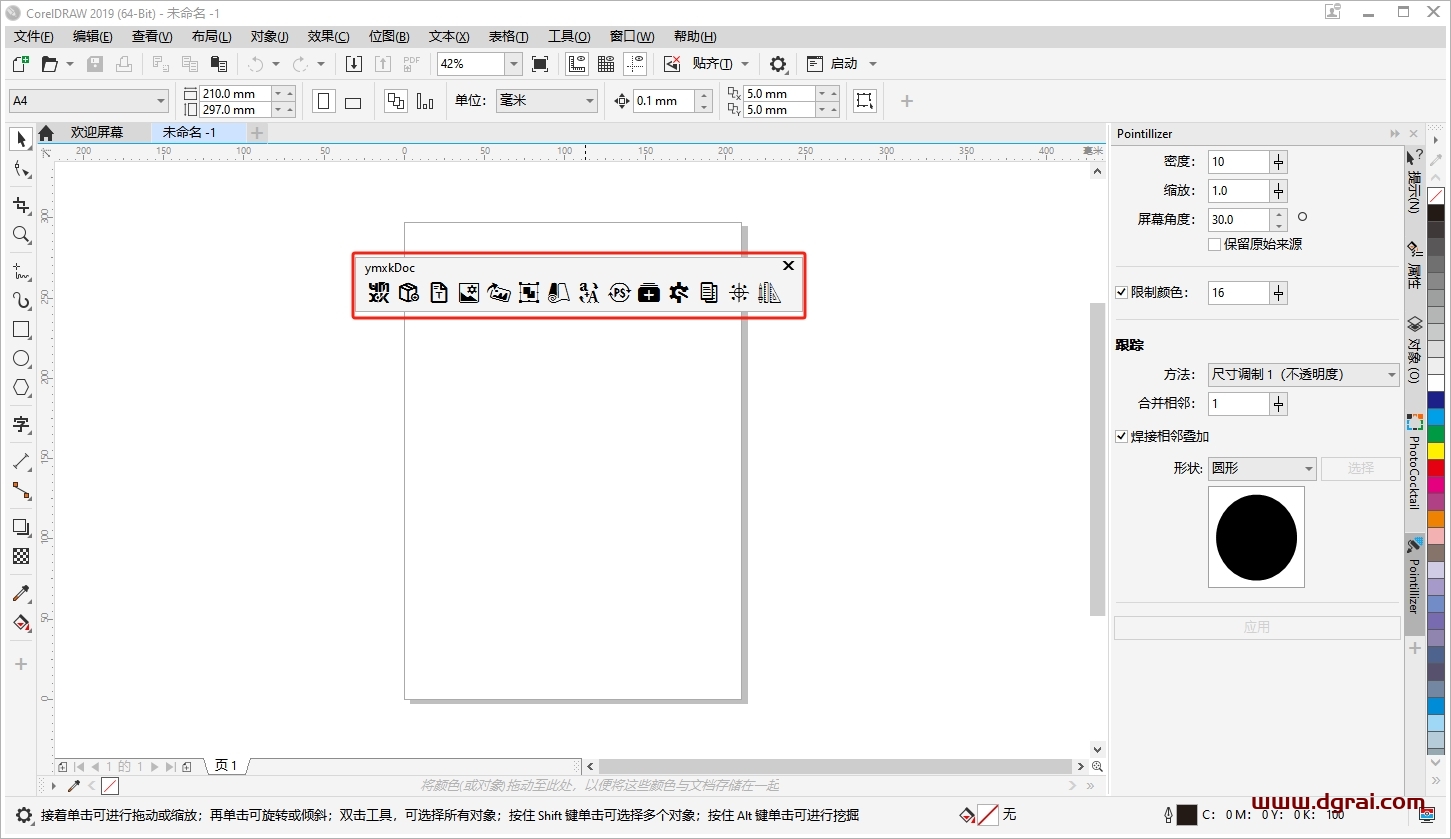Screen dimensions: 1451x839
Task: Select the Interactive Fill bucket tool
Action: coord(21,623)
